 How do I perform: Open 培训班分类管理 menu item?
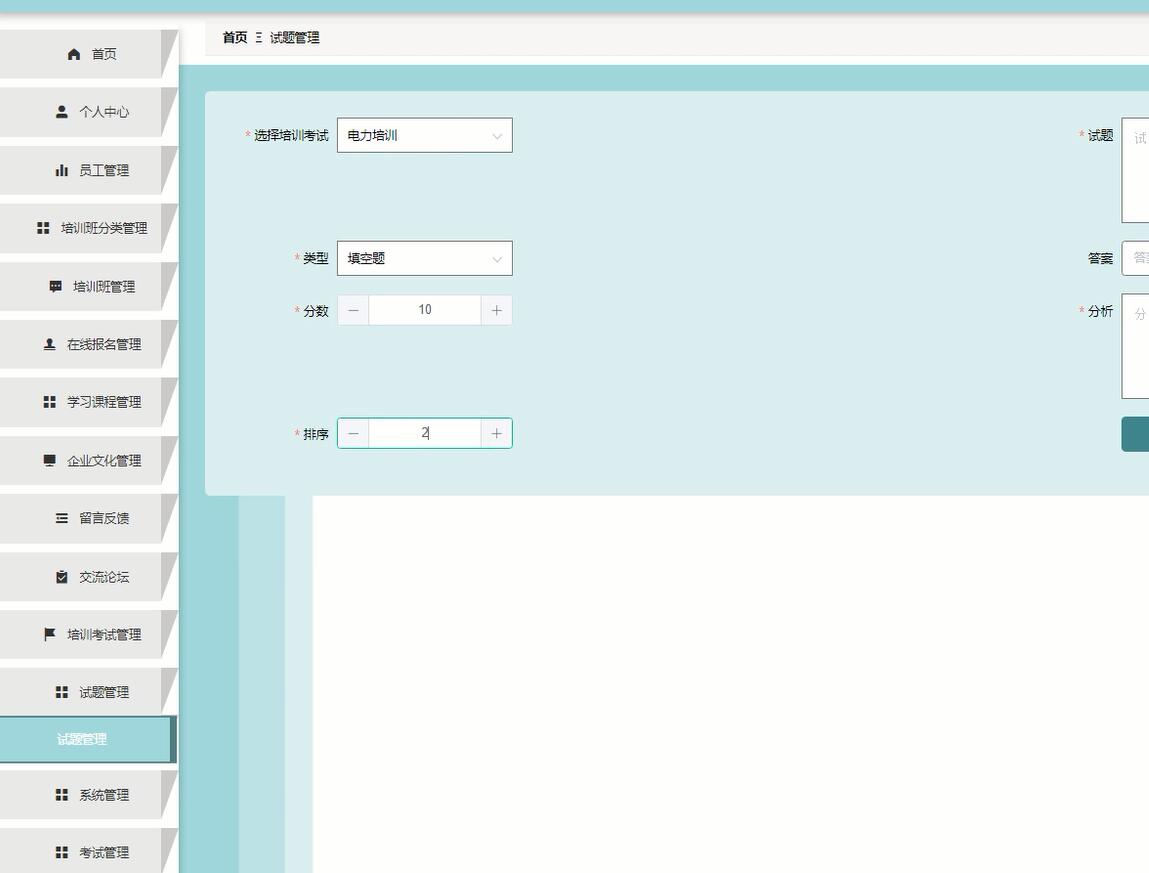click(x=88, y=228)
